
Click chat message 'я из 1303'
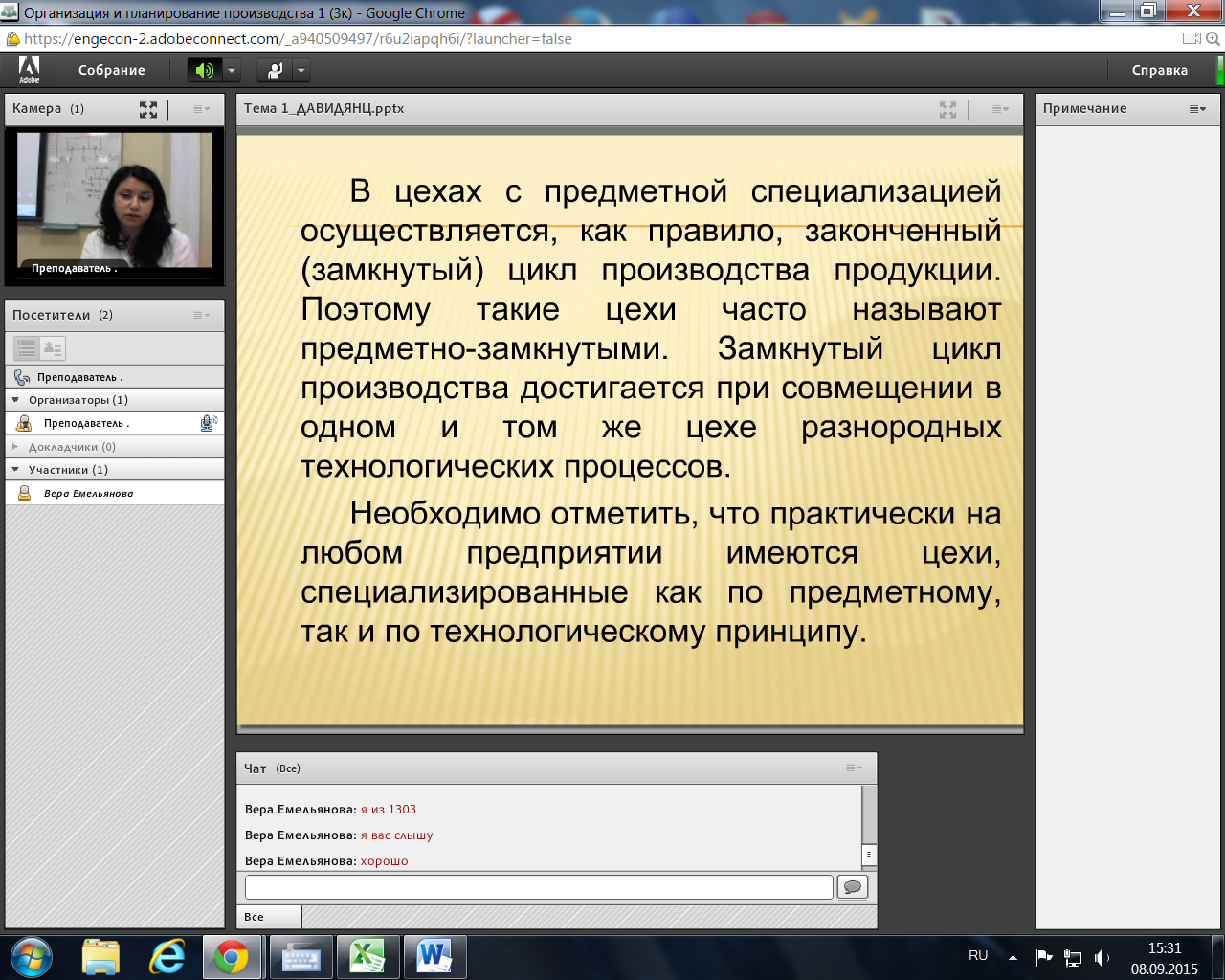pyautogui.click(x=388, y=810)
